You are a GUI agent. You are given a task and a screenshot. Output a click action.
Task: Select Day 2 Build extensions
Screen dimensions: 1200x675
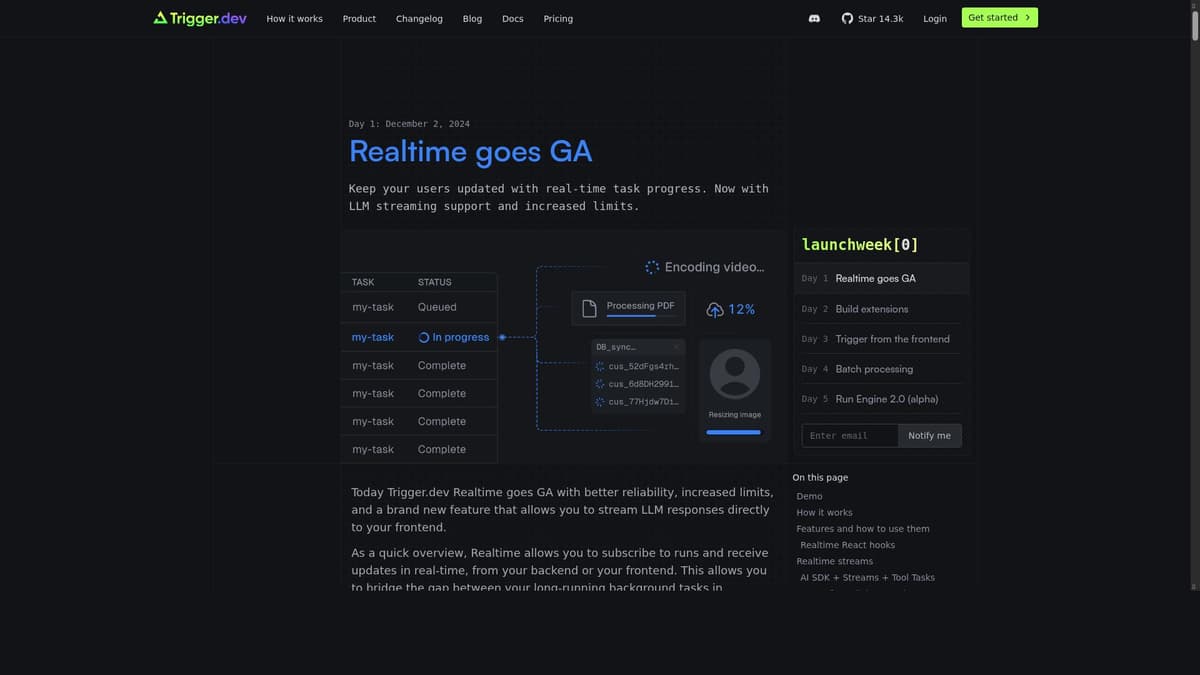click(882, 309)
